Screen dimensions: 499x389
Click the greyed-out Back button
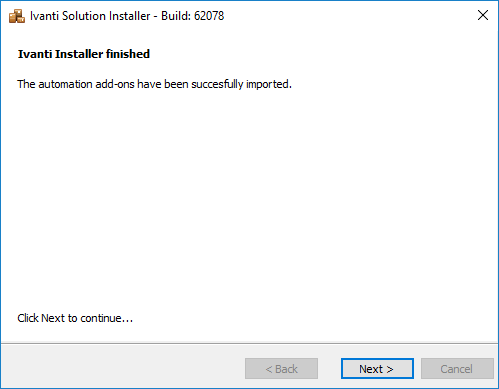click(281, 369)
